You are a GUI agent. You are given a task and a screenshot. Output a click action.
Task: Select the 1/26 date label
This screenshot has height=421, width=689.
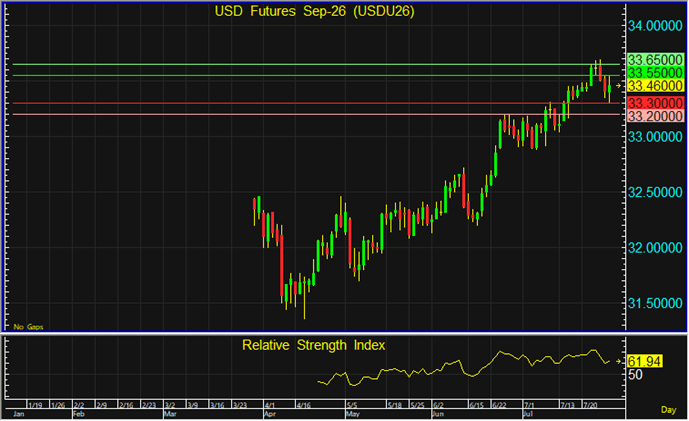point(58,405)
